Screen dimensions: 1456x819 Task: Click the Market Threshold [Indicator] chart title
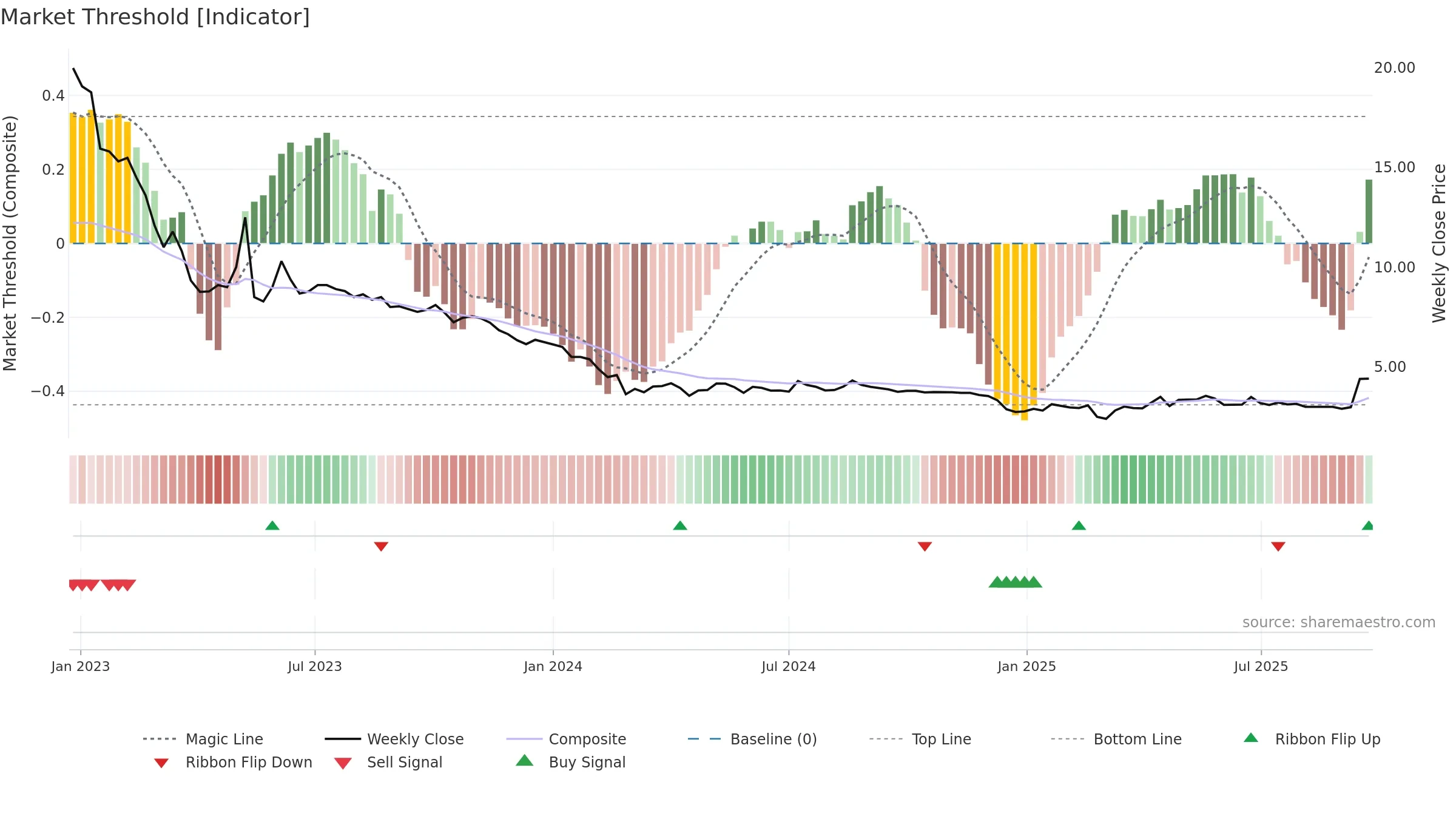[155, 17]
